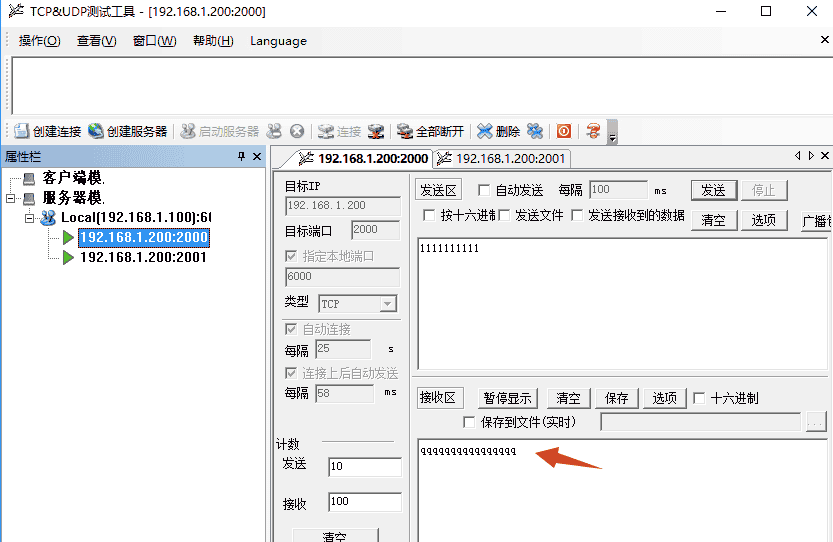
Task: Click the 删除 (delete) blue X icon
Action: (484, 131)
